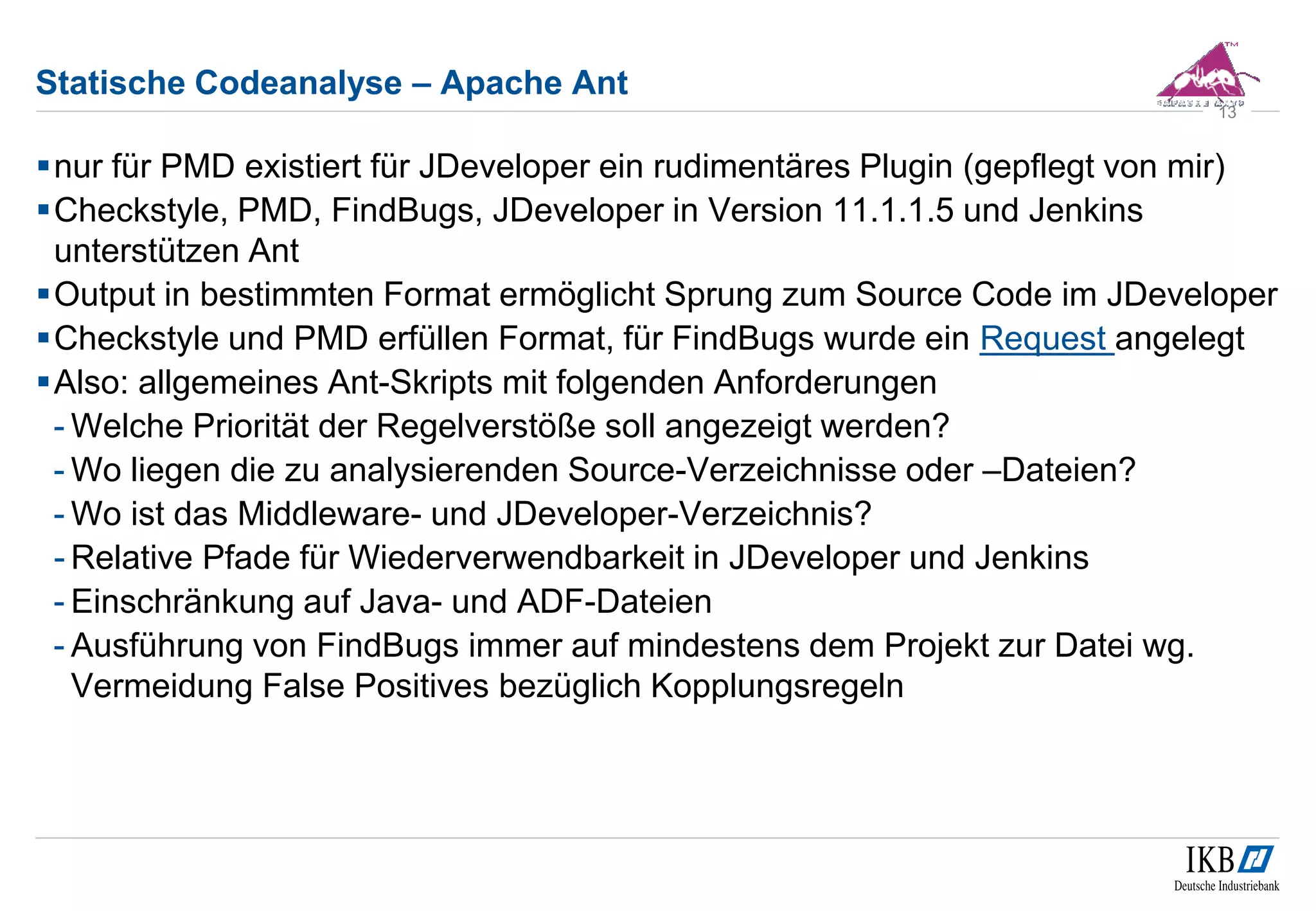Click slide number 13

1227,113
